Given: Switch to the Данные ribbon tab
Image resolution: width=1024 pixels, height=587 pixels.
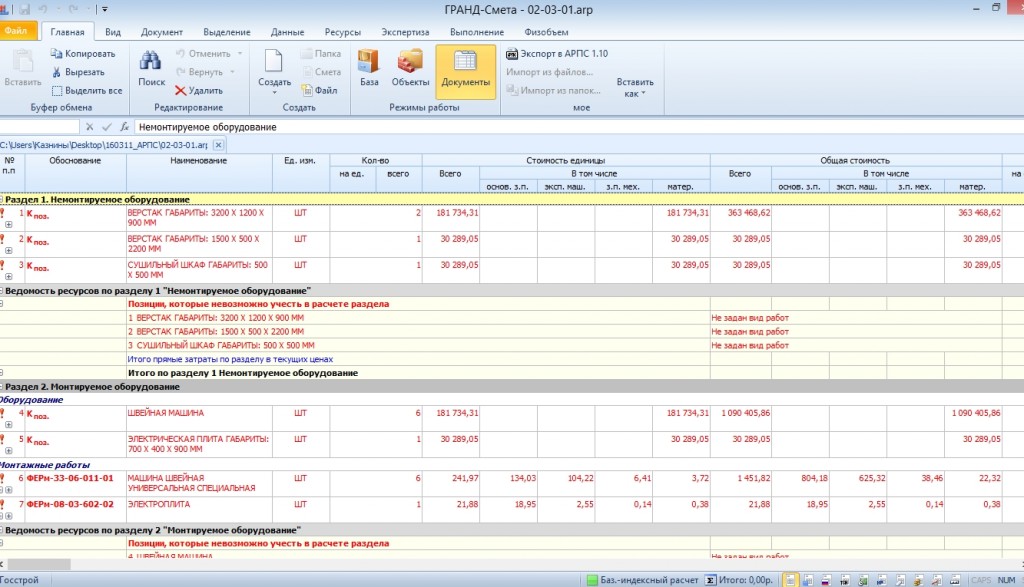Looking at the screenshot, I should click(x=287, y=32).
